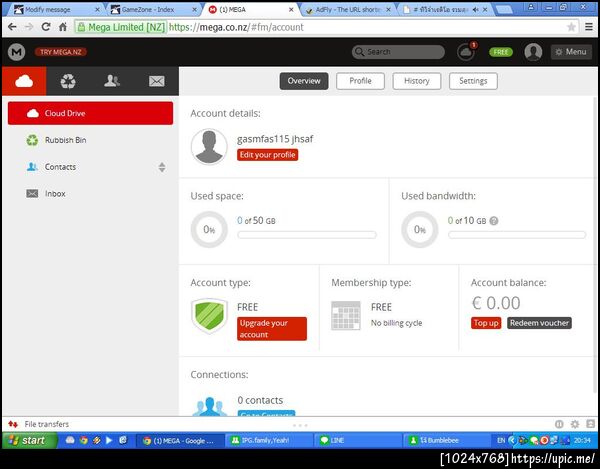
Task: Open Contacts in sidebar
Action: (90, 167)
